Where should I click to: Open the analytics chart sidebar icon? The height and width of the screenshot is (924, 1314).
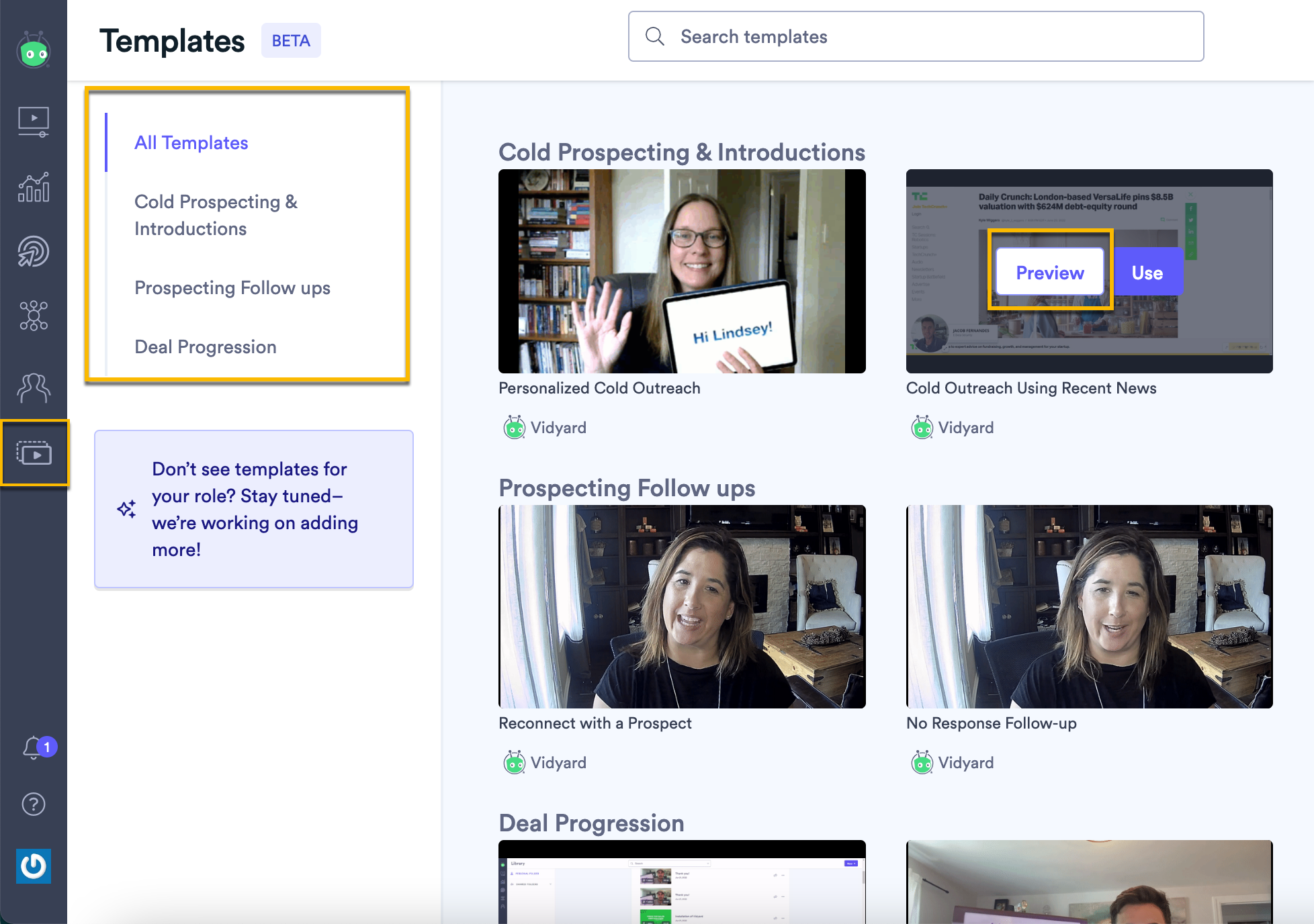click(x=34, y=187)
